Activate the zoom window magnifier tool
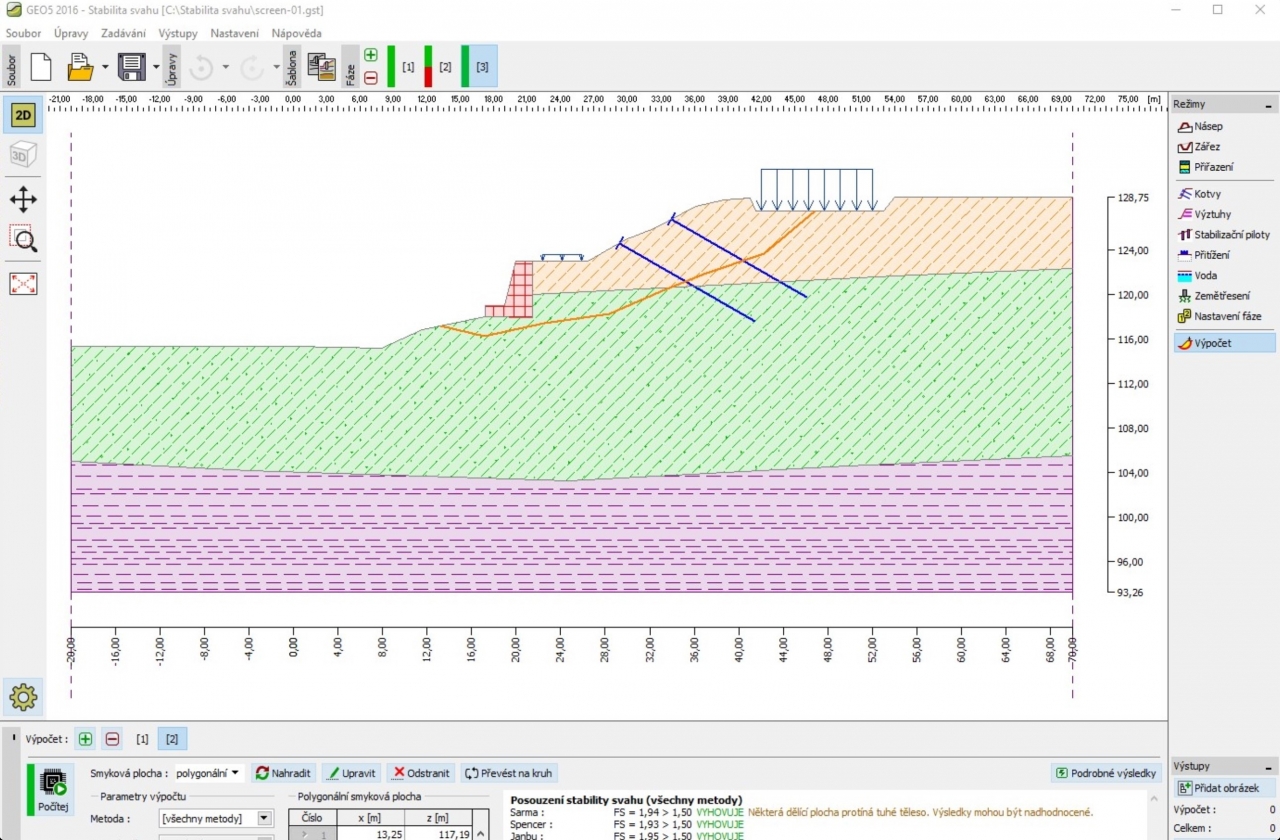This screenshot has width=1280, height=840. click(x=23, y=238)
